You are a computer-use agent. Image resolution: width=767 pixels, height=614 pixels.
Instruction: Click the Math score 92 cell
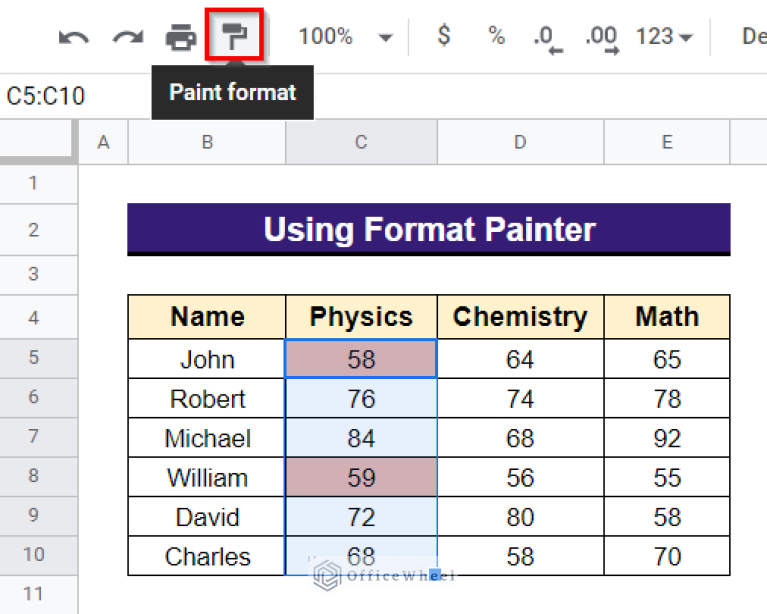(667, 438)
